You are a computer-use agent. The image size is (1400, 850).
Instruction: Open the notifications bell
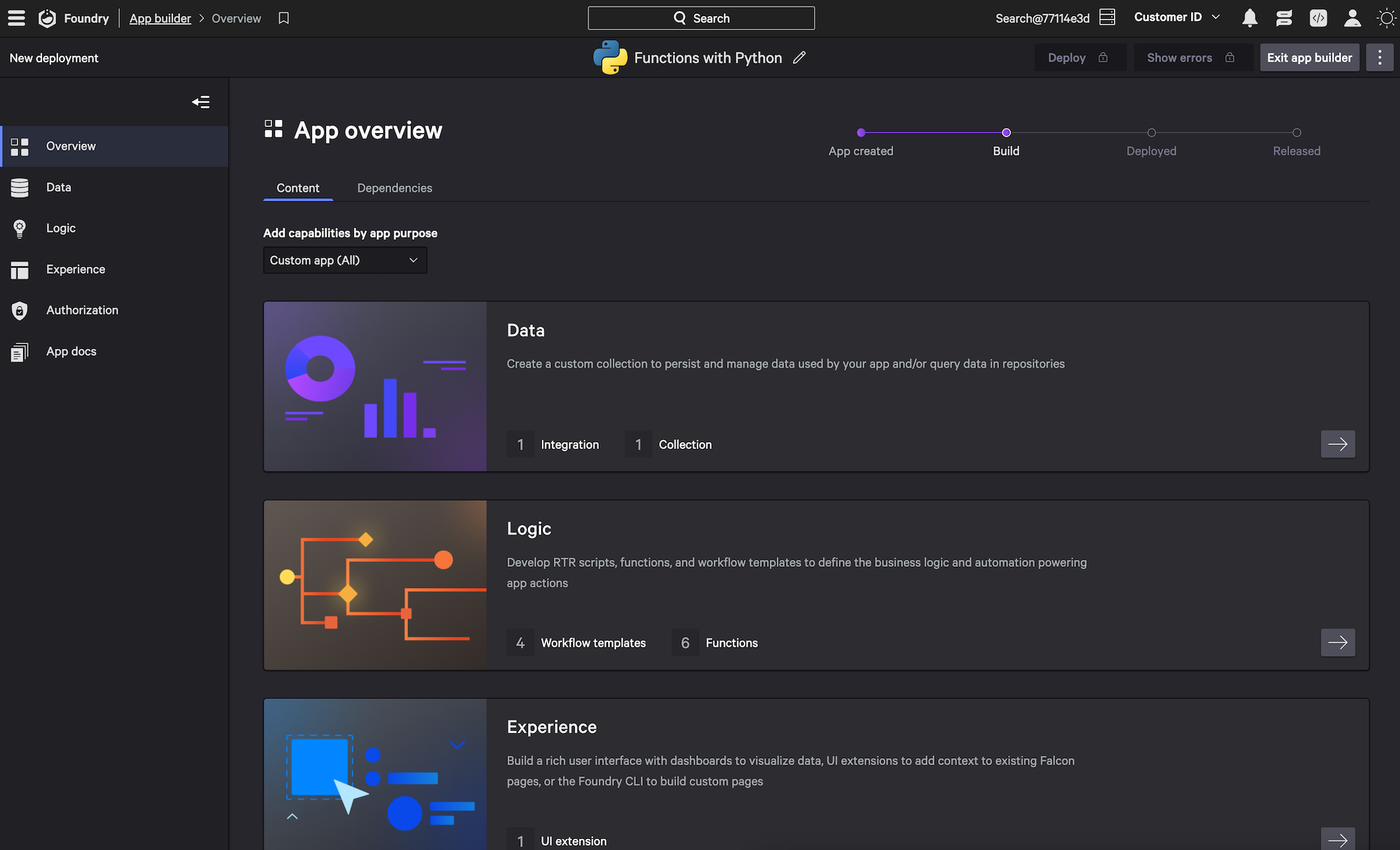tap(1249, 18)
